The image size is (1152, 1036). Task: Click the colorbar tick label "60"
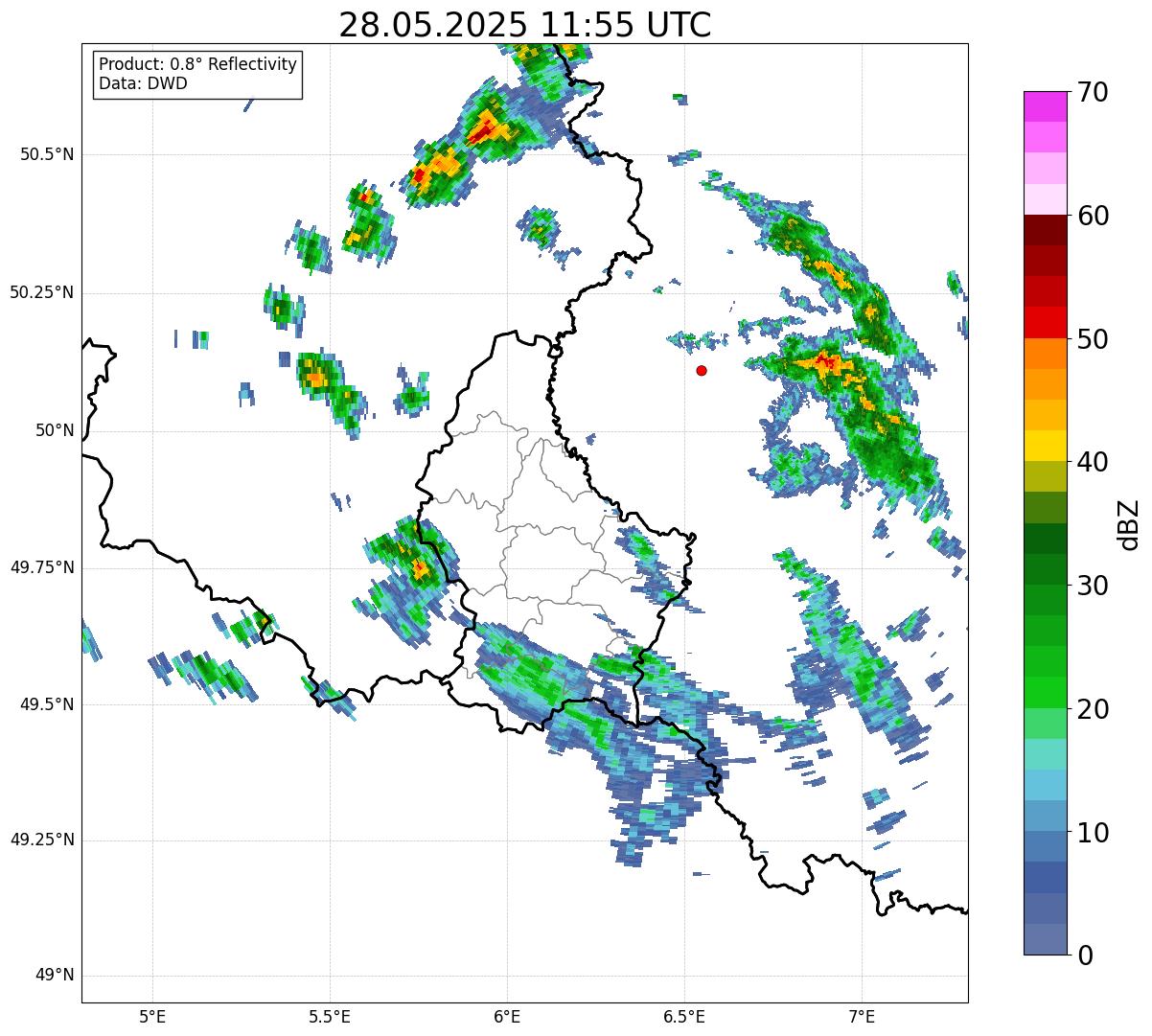pyautogui.click(x=1093, y=216)
